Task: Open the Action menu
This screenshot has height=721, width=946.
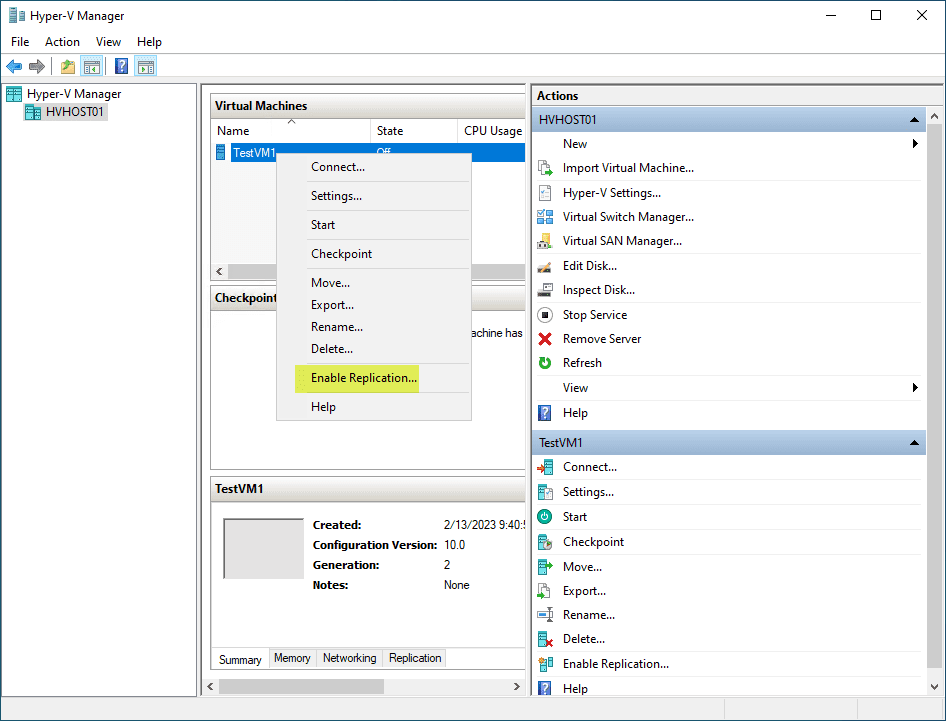Action: (x=62, y=42)
